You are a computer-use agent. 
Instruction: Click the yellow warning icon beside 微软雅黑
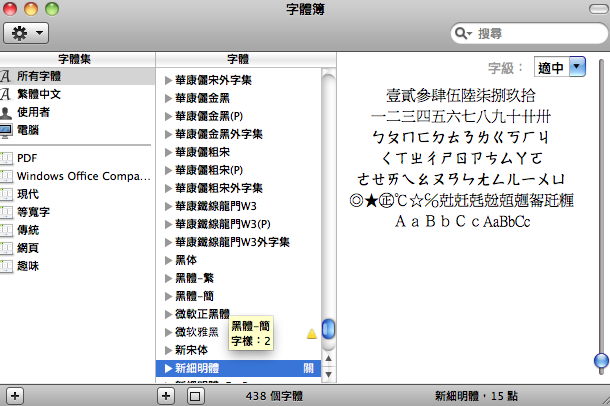312,334
